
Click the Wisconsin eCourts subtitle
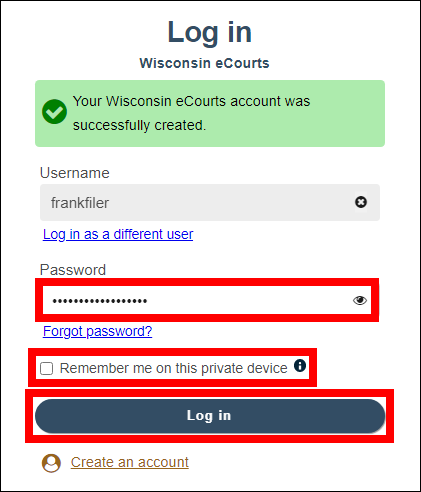coord(204,63)
